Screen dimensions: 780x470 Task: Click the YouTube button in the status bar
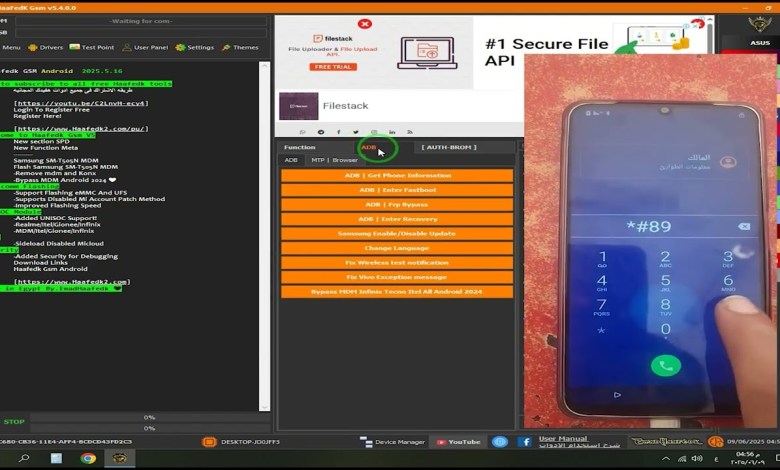click(x=458, y=442)
